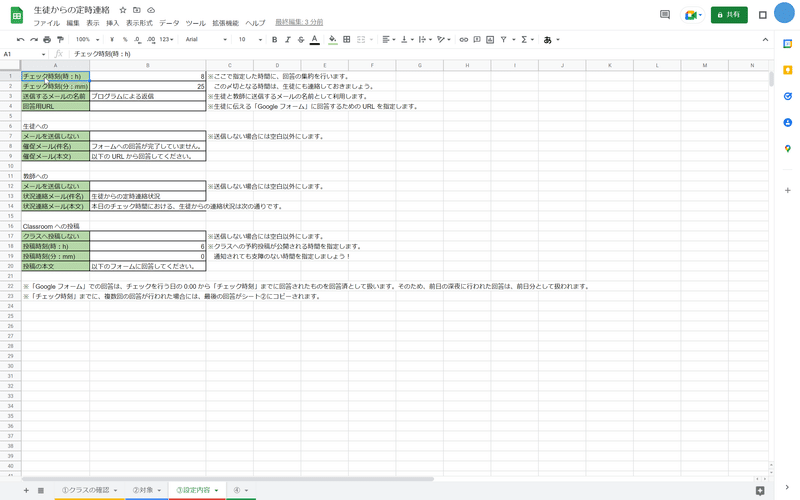Switch to ①クラスの確認 sheet tab
The width and height of the screenshot is (800, 500).
click(x=89, y=490)
